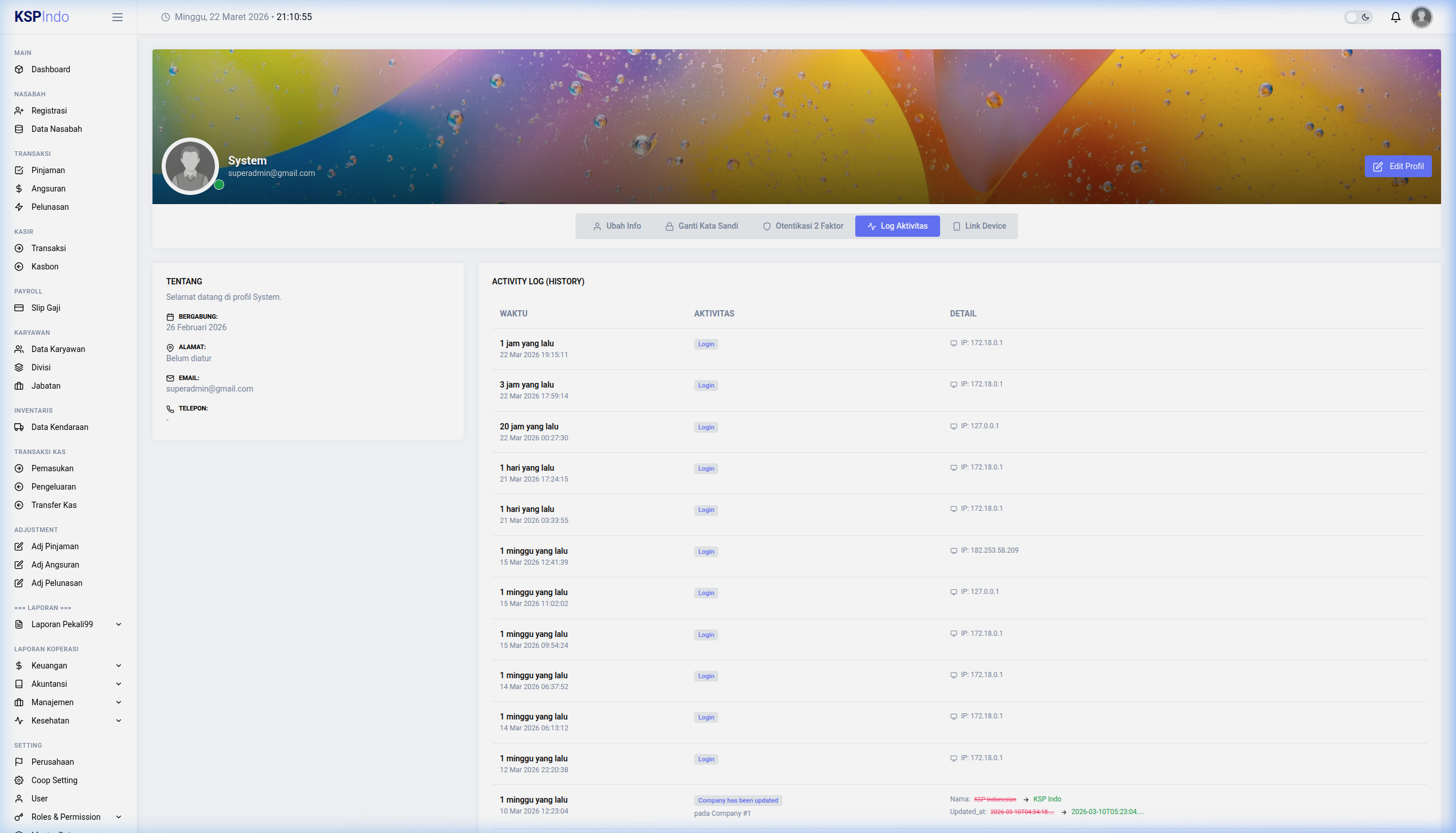Screen dimensions: 1456x833
Task: Select the Link Device tab
Action: point(979,226)
